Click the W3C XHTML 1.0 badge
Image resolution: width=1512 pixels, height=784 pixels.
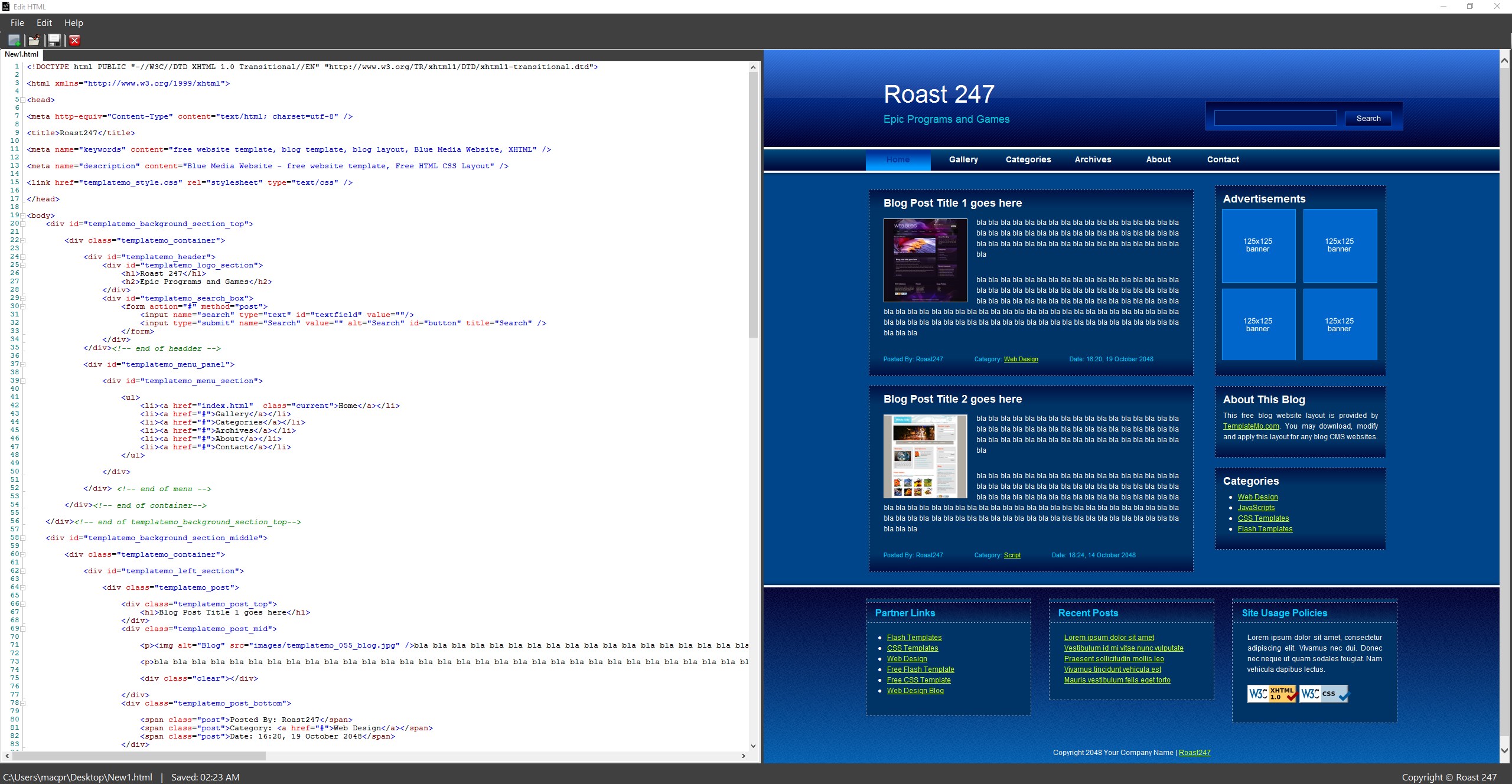click(1272, 694)
